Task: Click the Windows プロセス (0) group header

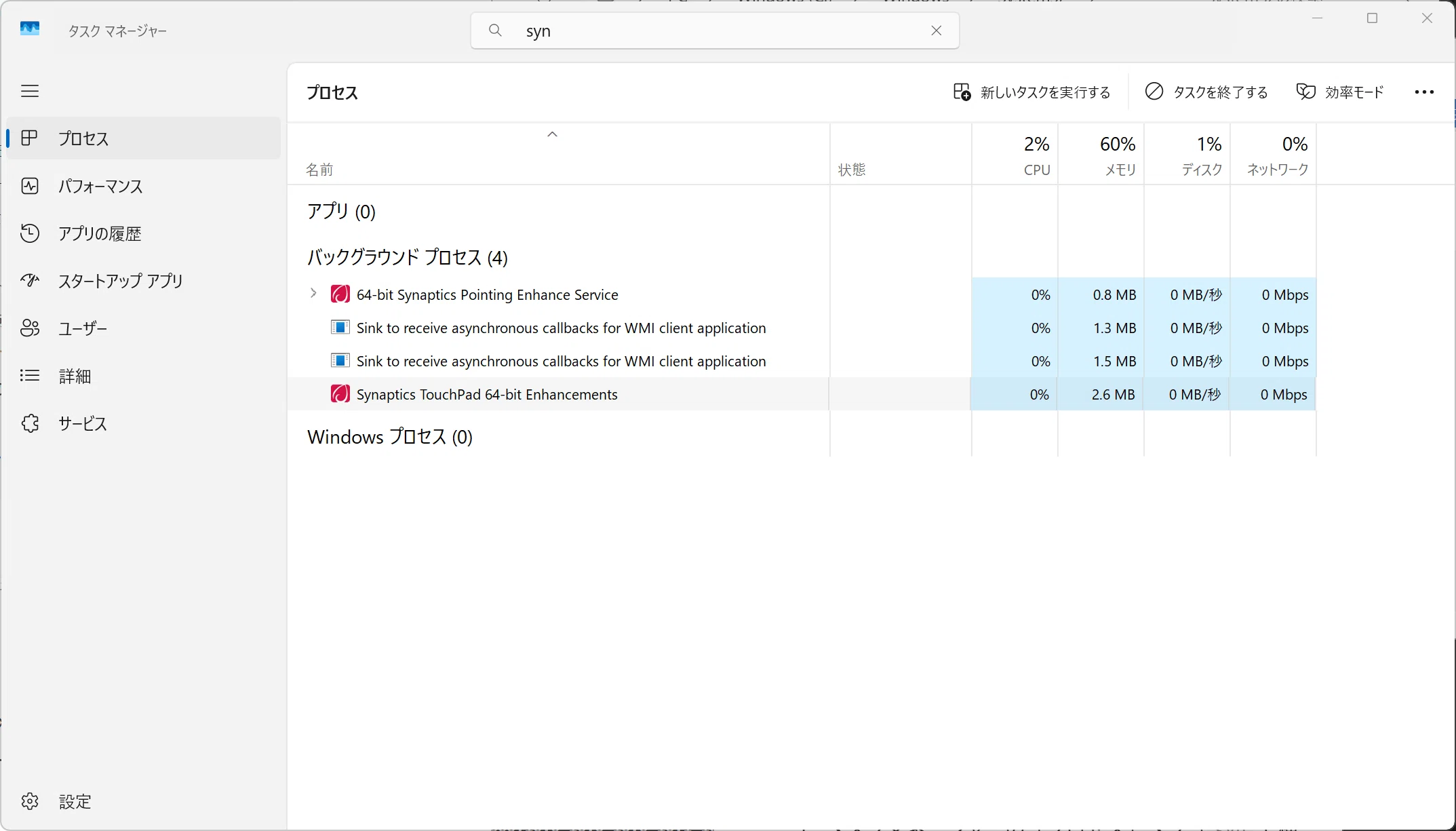Action: (x=390, y=437)
